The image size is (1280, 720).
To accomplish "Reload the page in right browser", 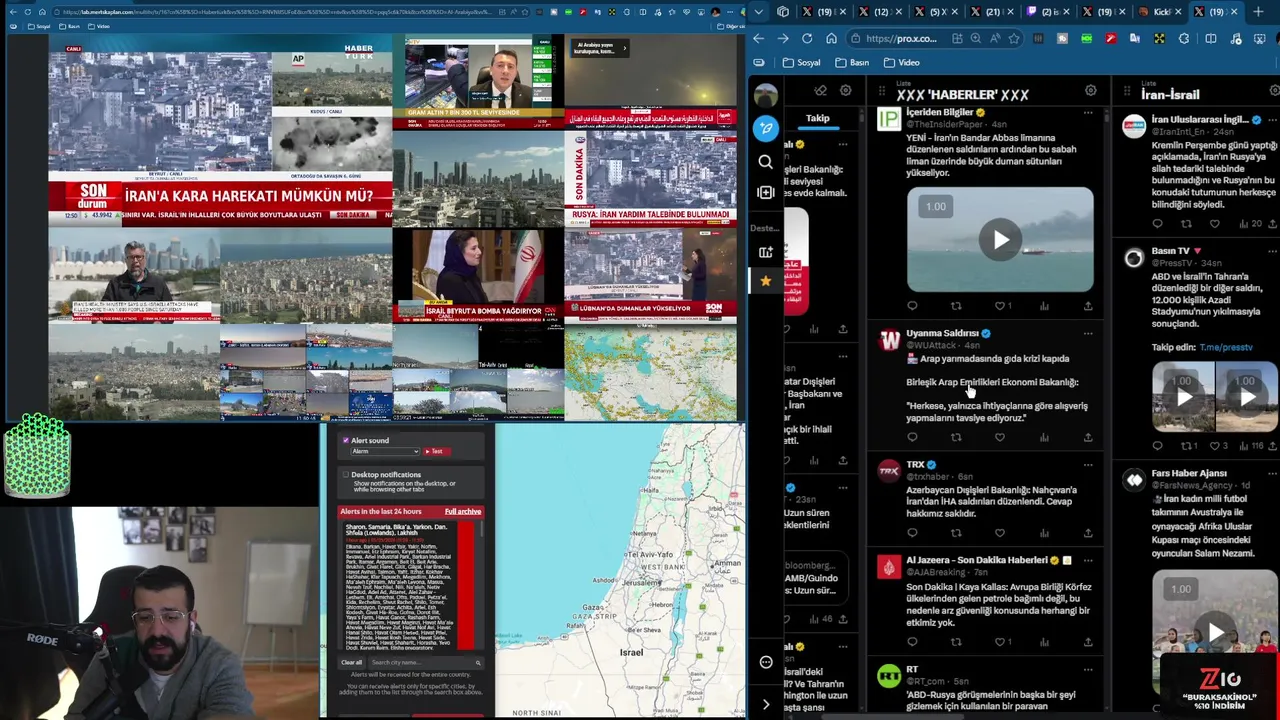I will pos(807,38).
